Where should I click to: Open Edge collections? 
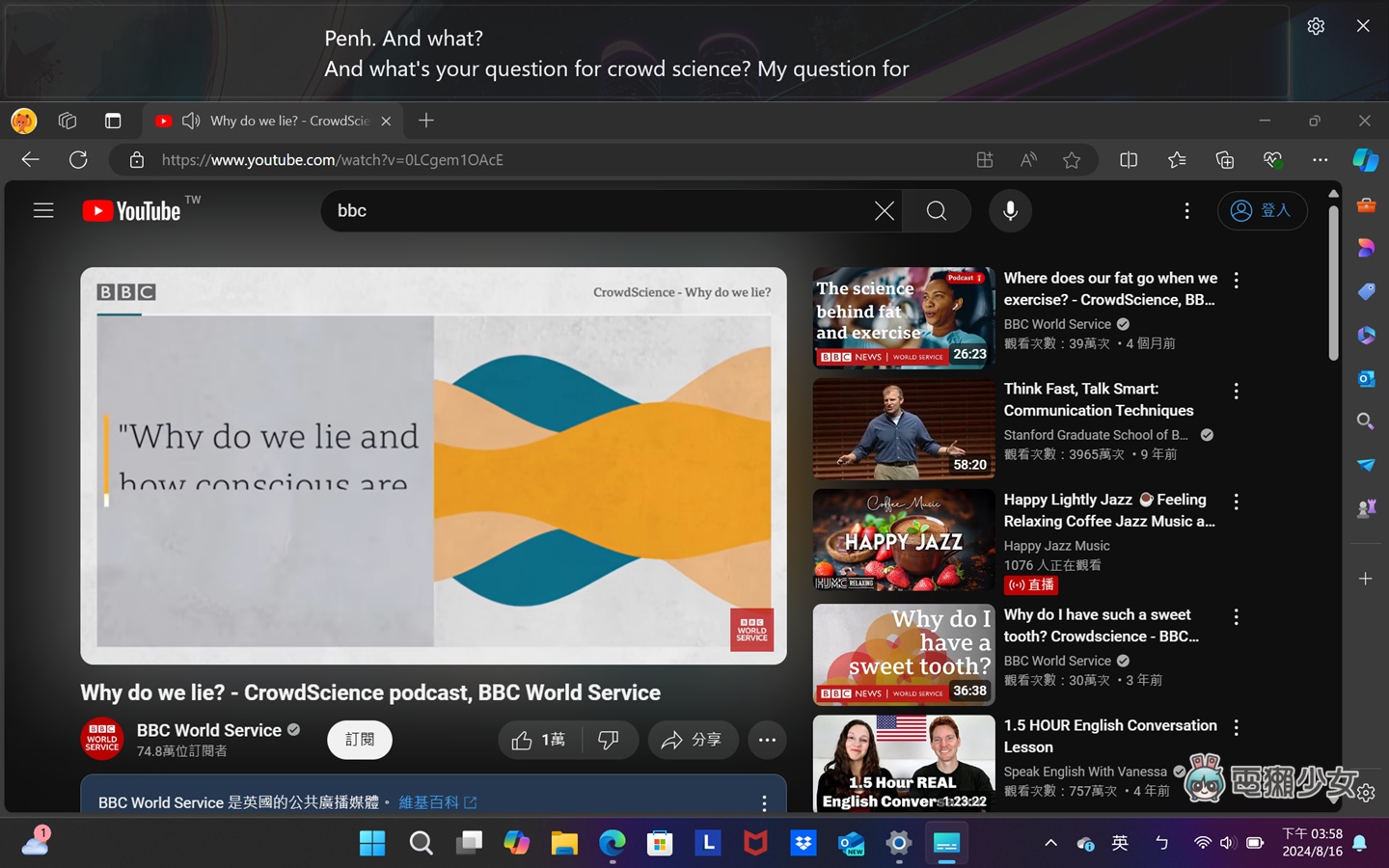click(1225, 160)
